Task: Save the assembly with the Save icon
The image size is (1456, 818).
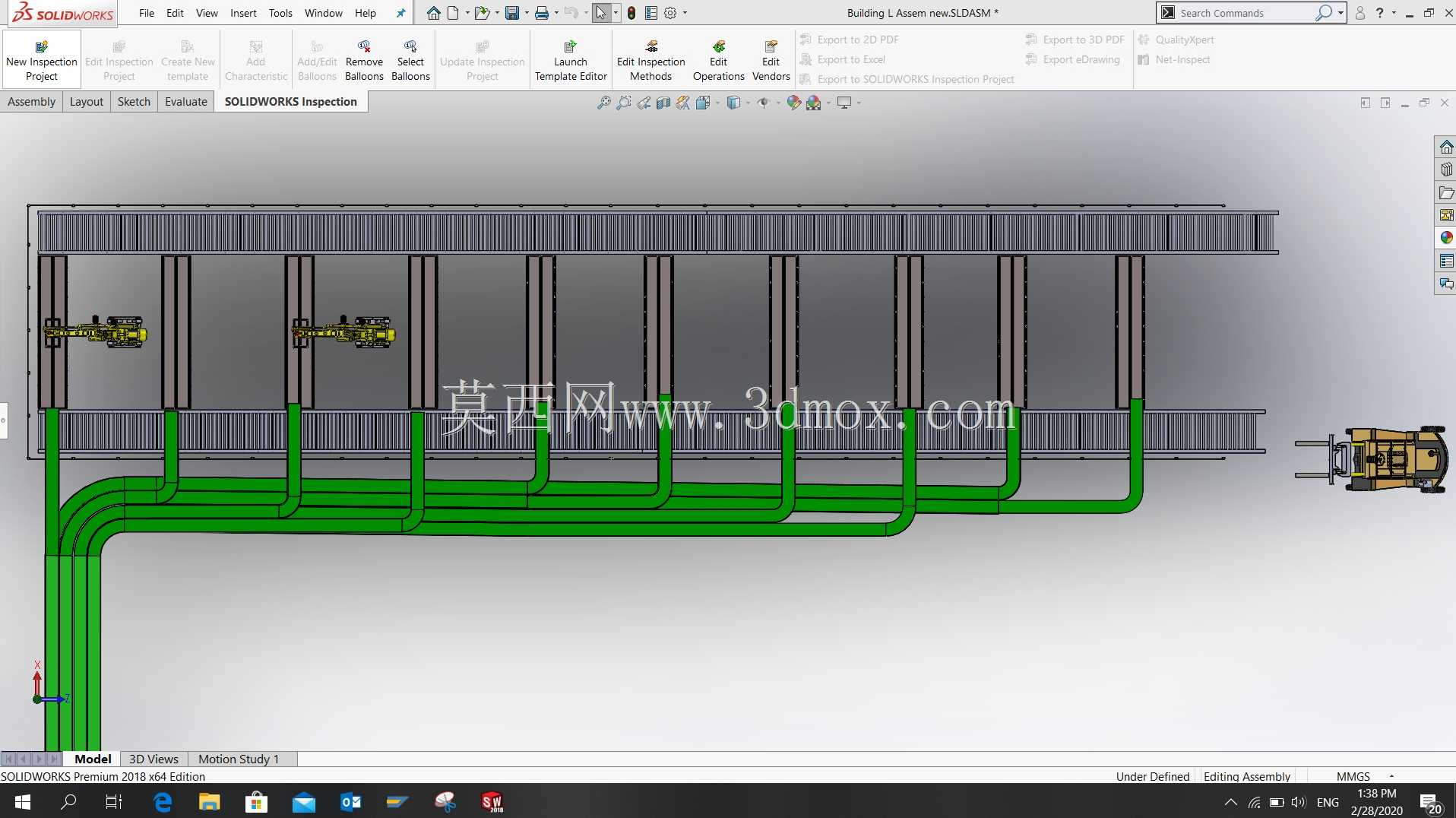Action: coord(512,13)
